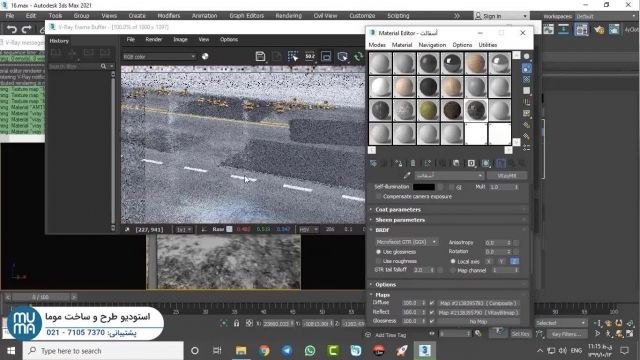Click the Search filter field in History panel

pos(74,66)
